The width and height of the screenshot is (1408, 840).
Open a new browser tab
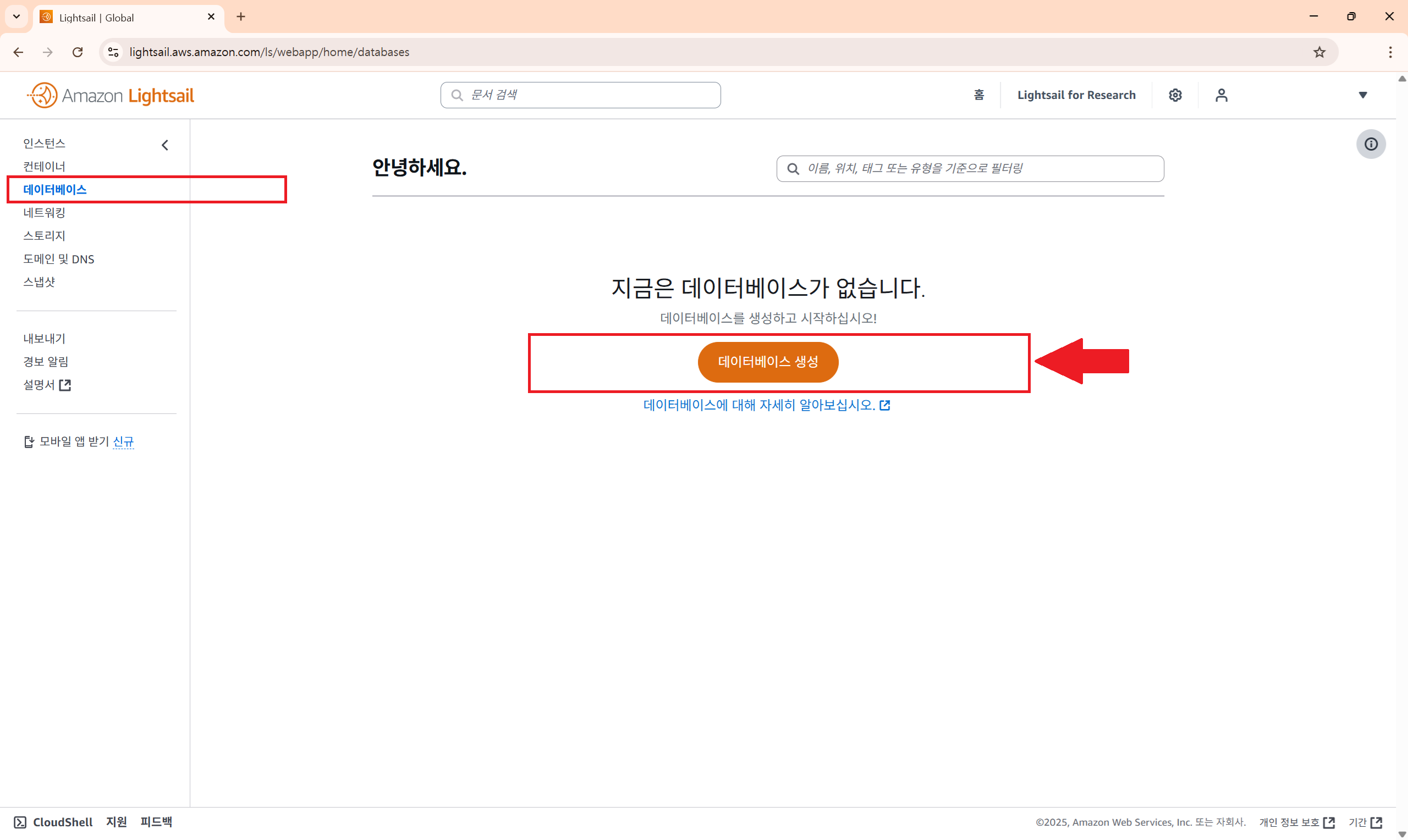click(240, 16)
